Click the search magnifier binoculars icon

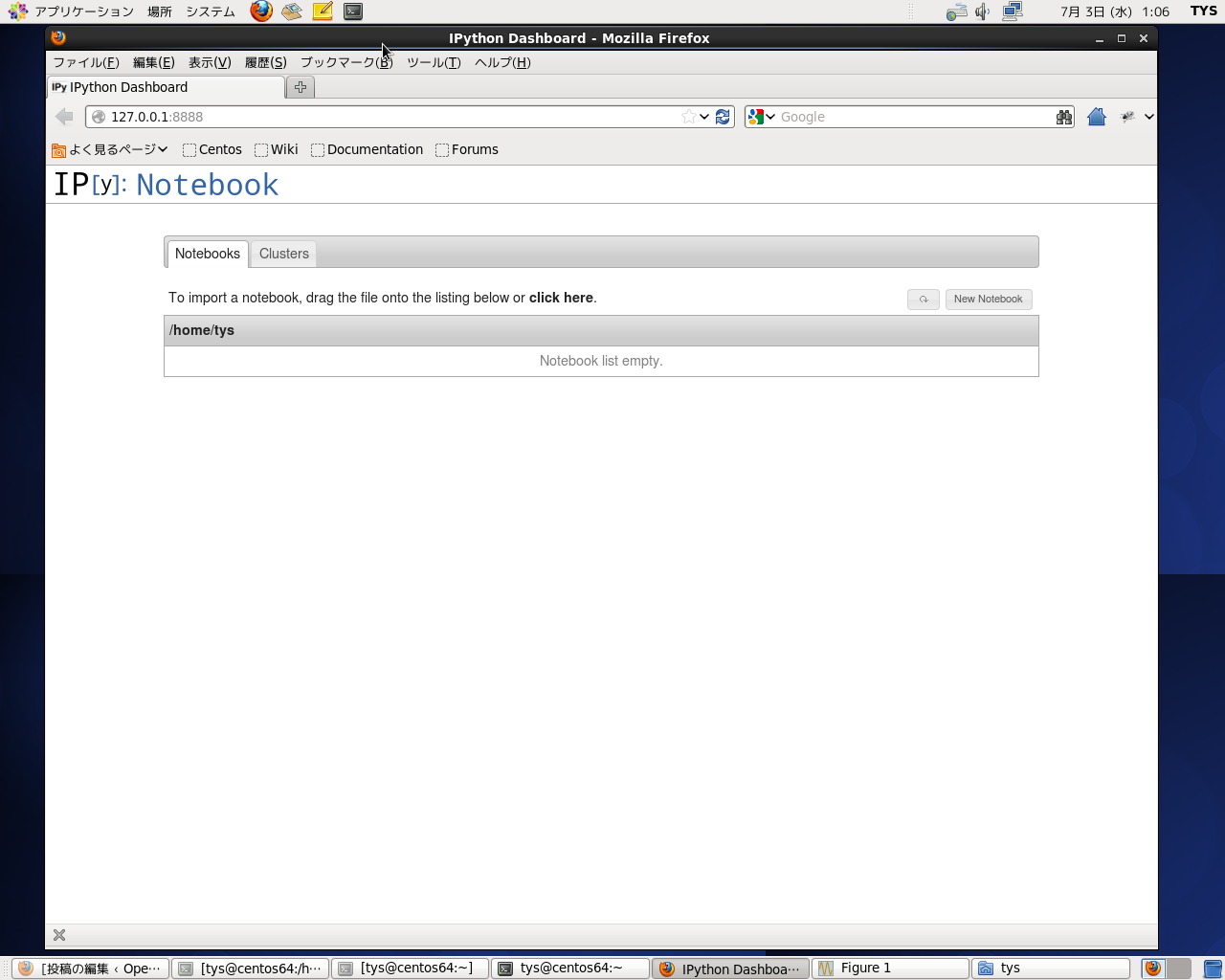tap(1063, 117)
